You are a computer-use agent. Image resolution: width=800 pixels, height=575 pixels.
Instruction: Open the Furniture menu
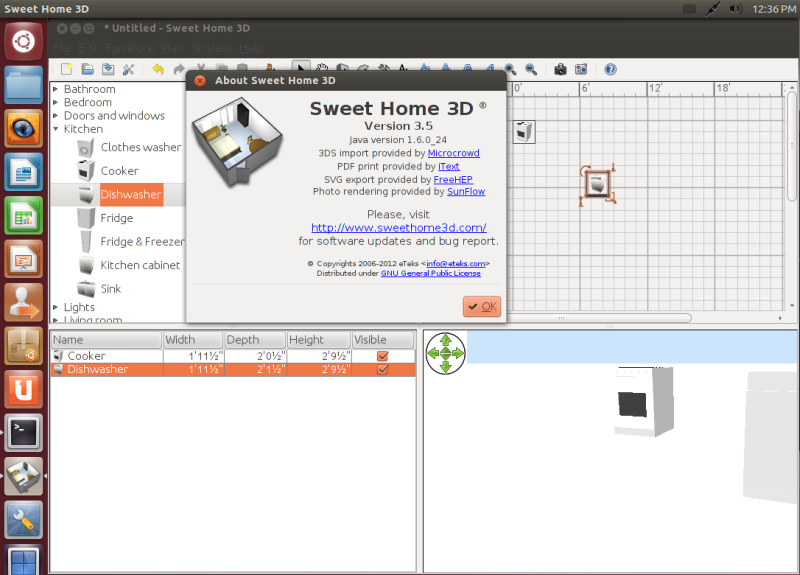pyautogui.click(x=130, y=48)
